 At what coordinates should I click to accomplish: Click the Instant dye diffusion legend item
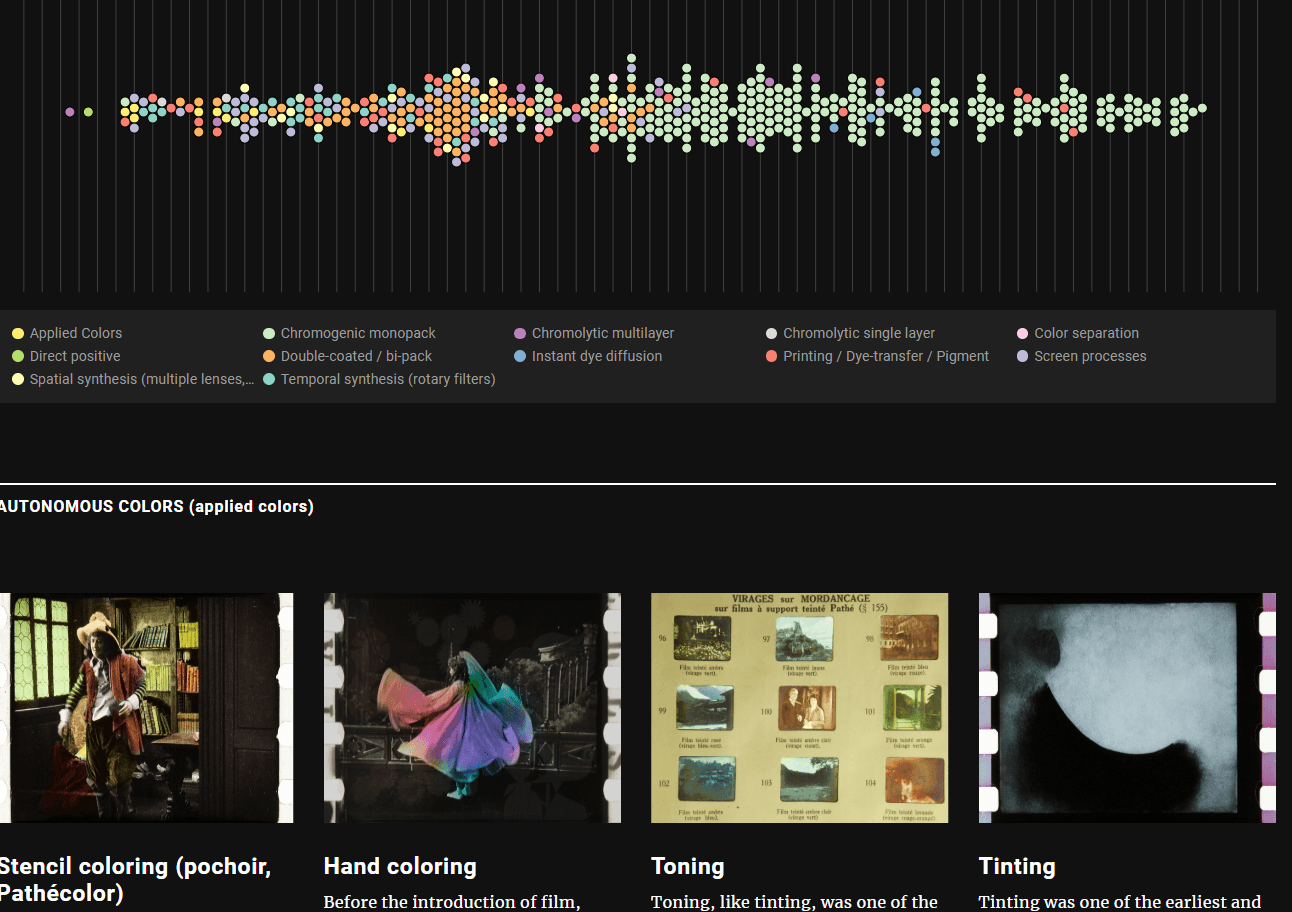(587, 356)
